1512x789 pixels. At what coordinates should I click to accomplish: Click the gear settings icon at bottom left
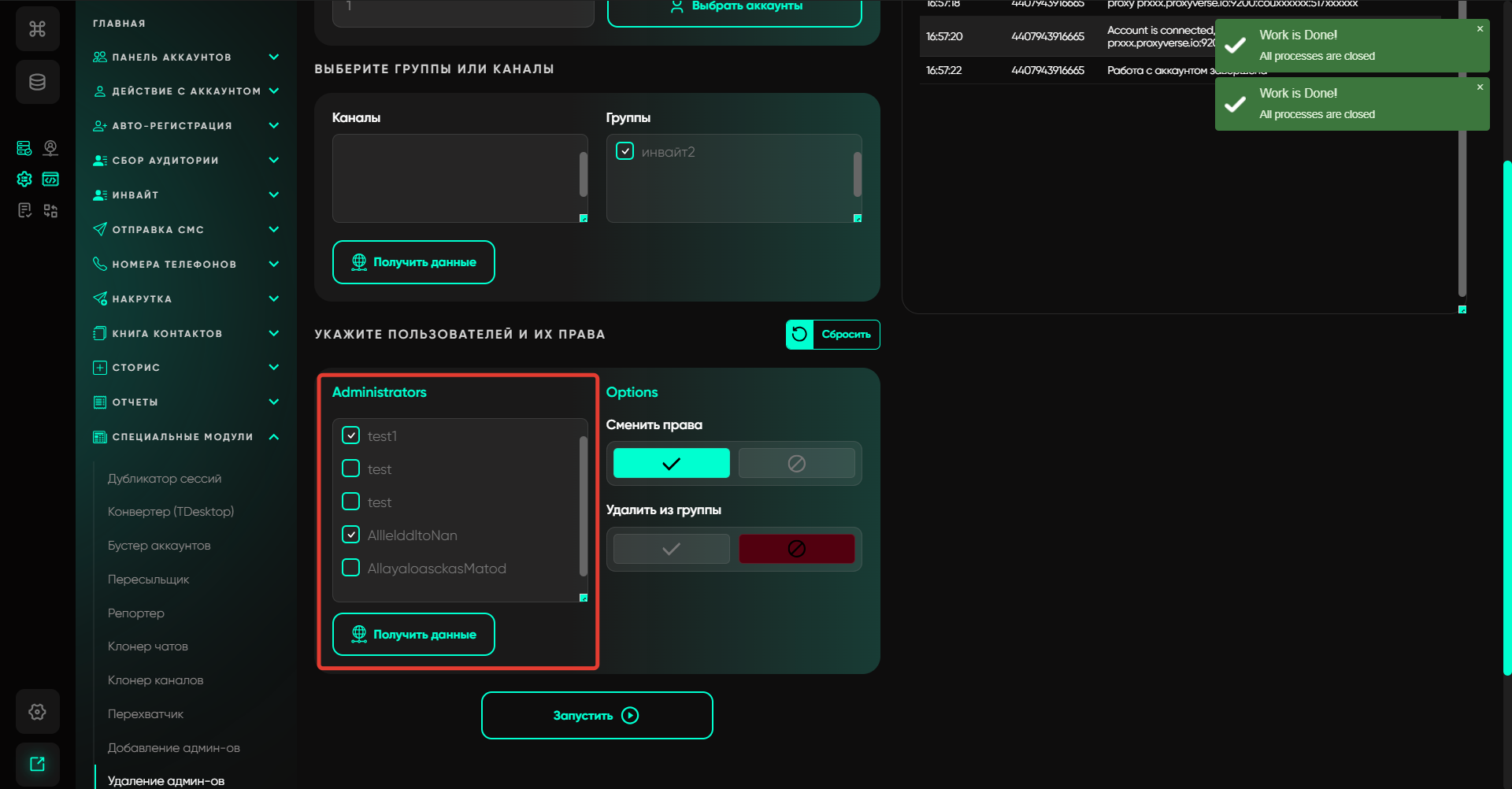[x=37, y=712]
